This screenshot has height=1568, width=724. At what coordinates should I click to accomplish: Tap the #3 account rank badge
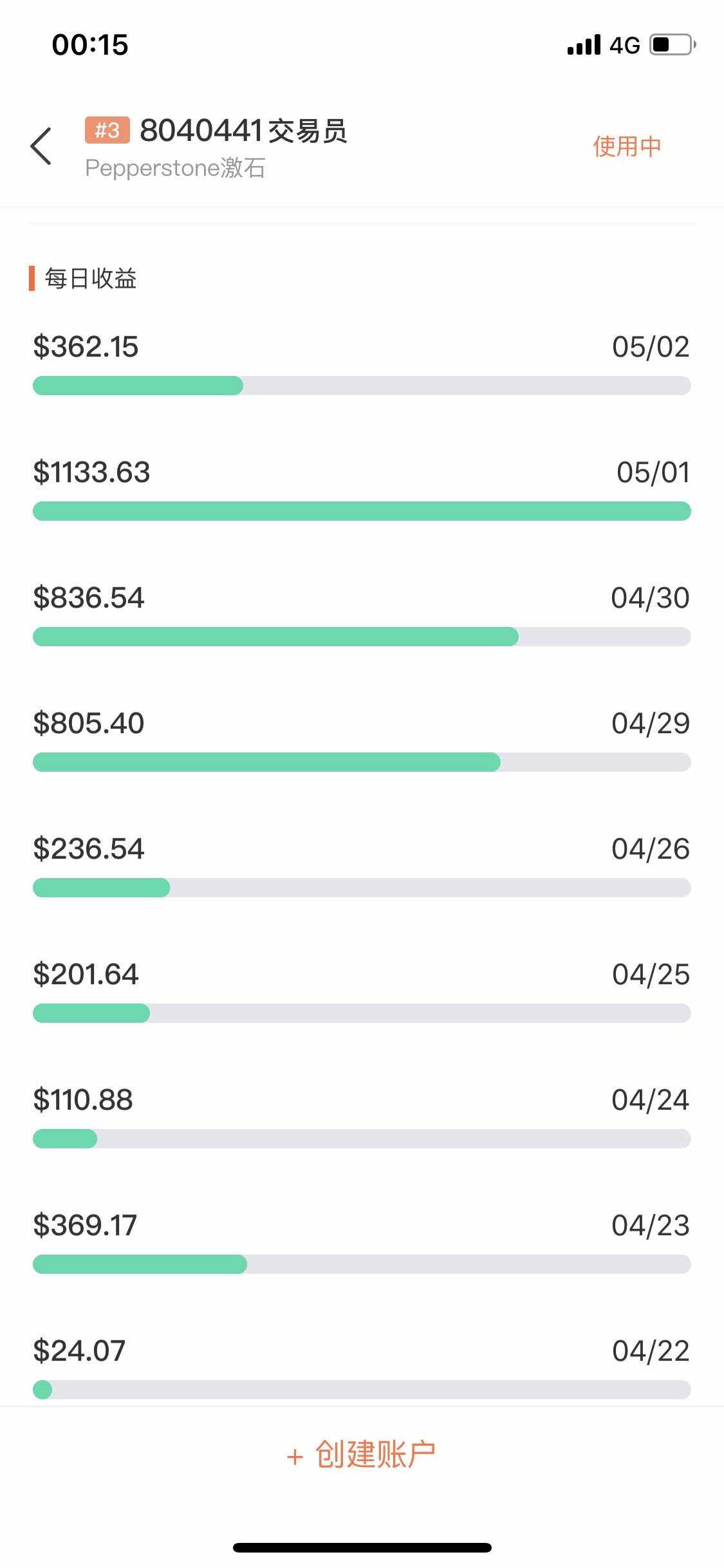pyautogui.click(x=107, y=130)
